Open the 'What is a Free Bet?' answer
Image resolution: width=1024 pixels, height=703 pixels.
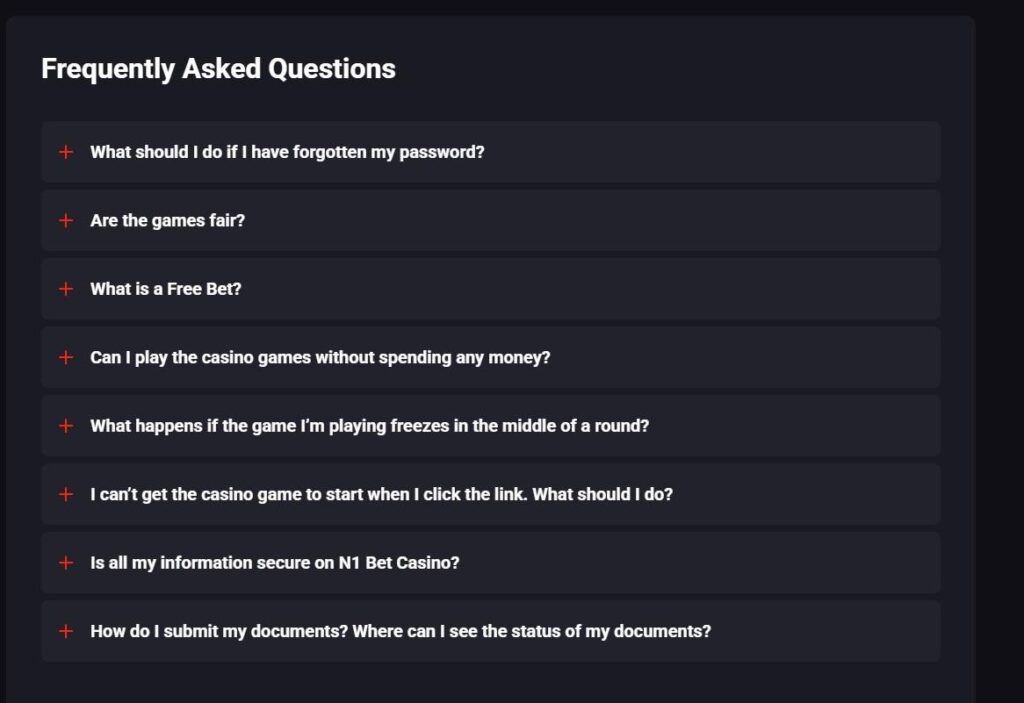coord(166,289)
